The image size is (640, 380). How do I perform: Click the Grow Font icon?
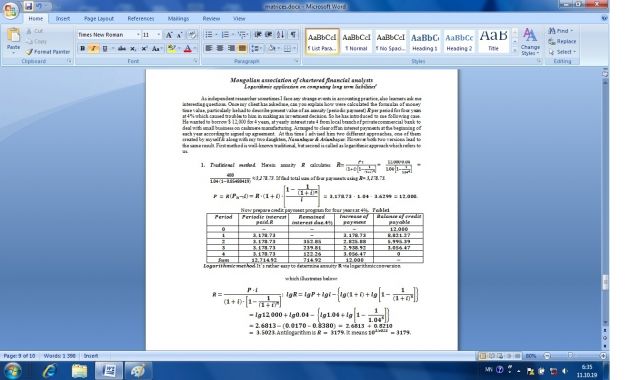[x=169, y=35]
